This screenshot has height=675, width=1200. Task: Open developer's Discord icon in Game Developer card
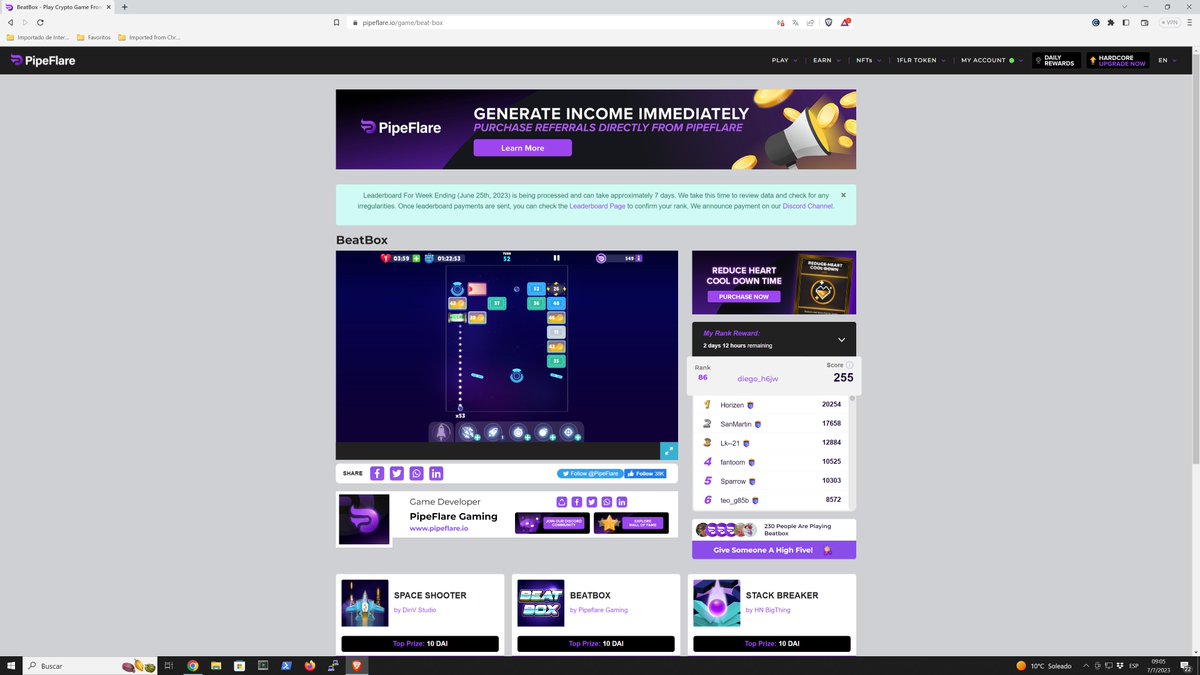coord(561,502)
